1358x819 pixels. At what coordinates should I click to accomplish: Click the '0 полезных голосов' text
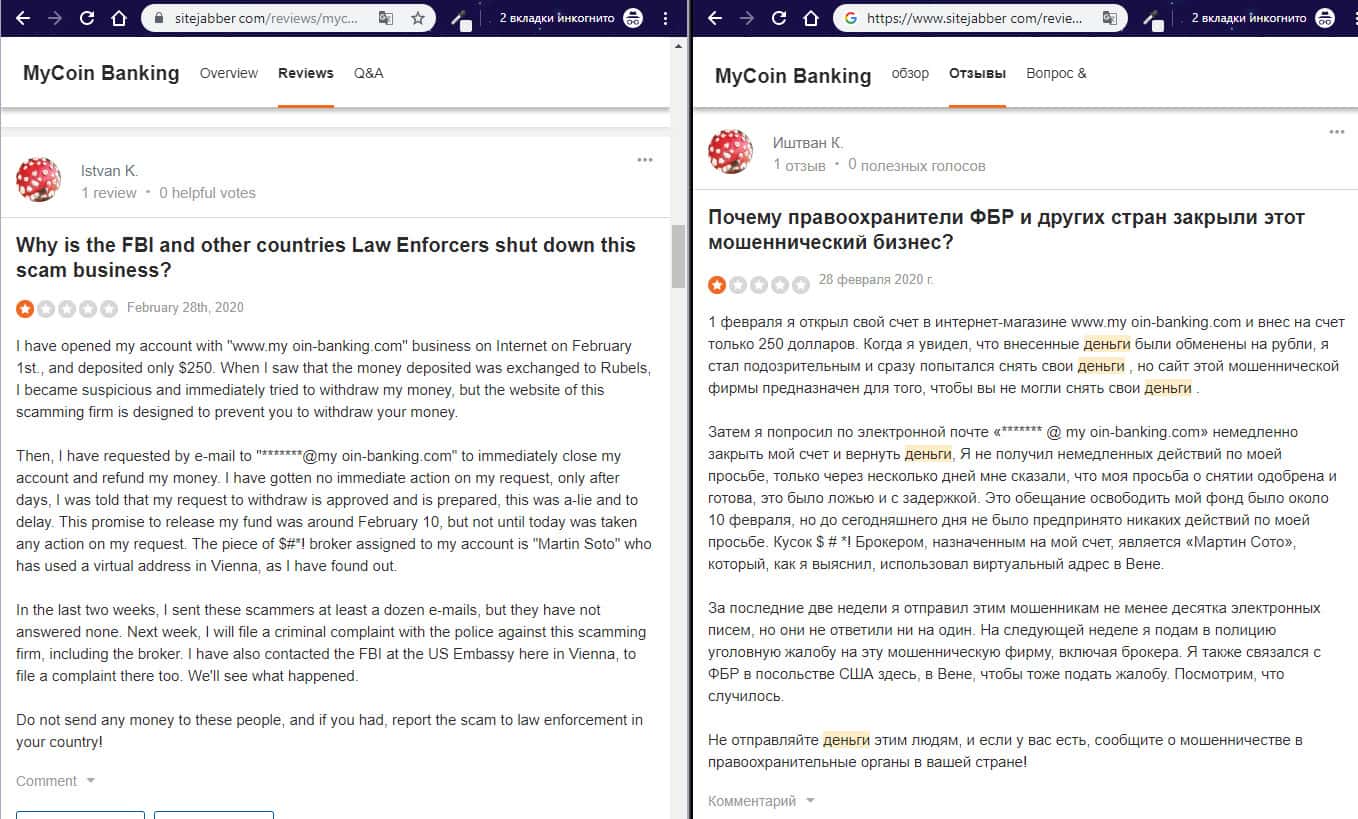click(917, 165)
